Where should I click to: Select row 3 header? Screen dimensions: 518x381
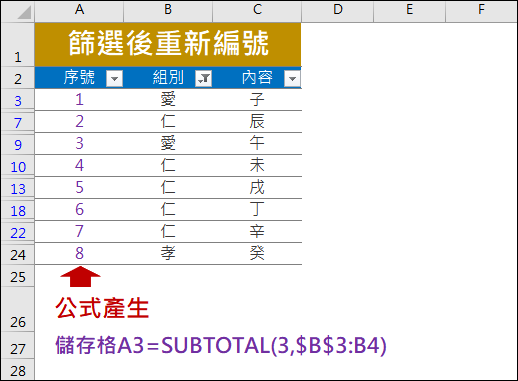coord(18,100)
